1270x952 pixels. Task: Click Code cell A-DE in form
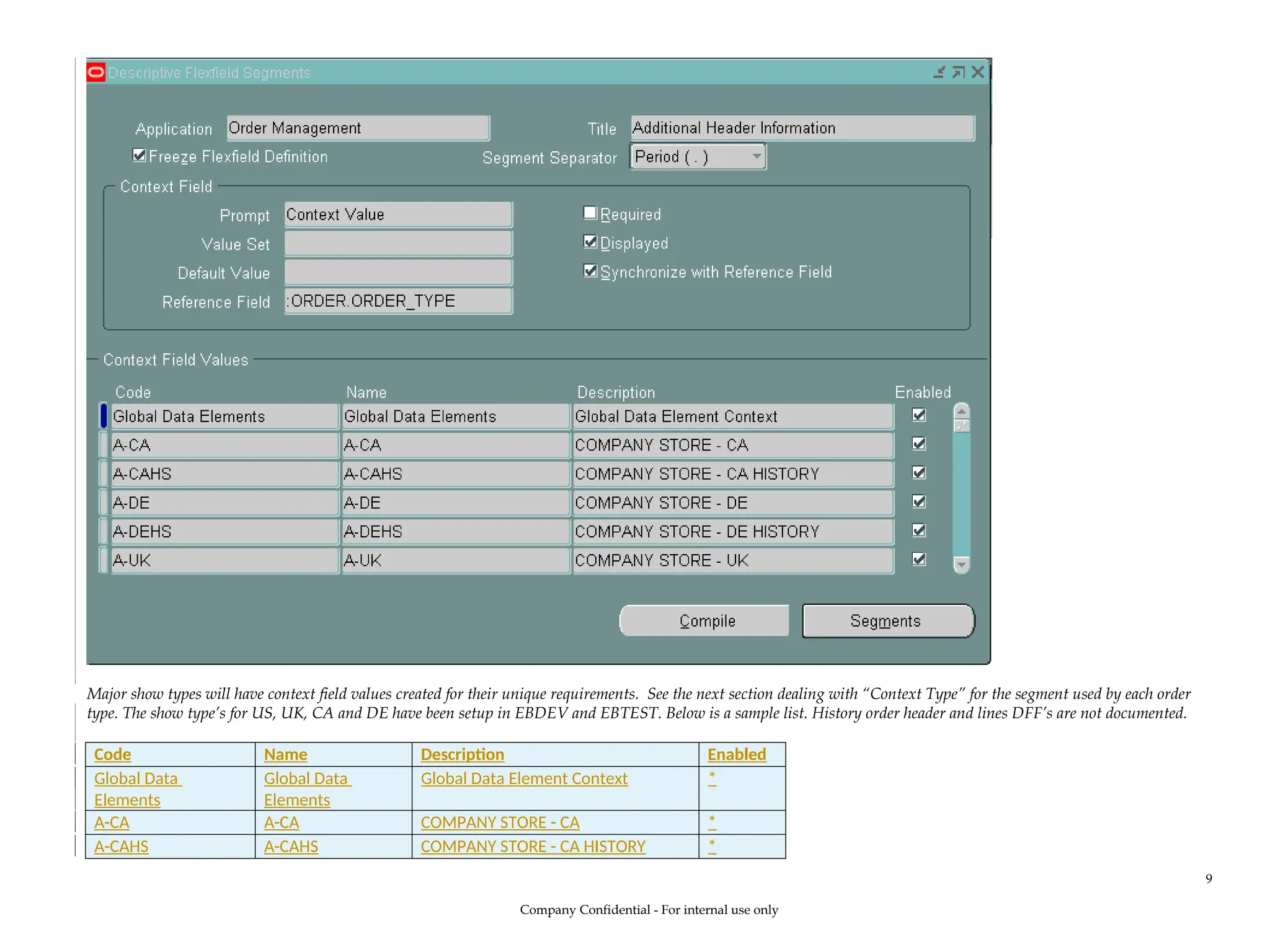(x=224, y=503)
